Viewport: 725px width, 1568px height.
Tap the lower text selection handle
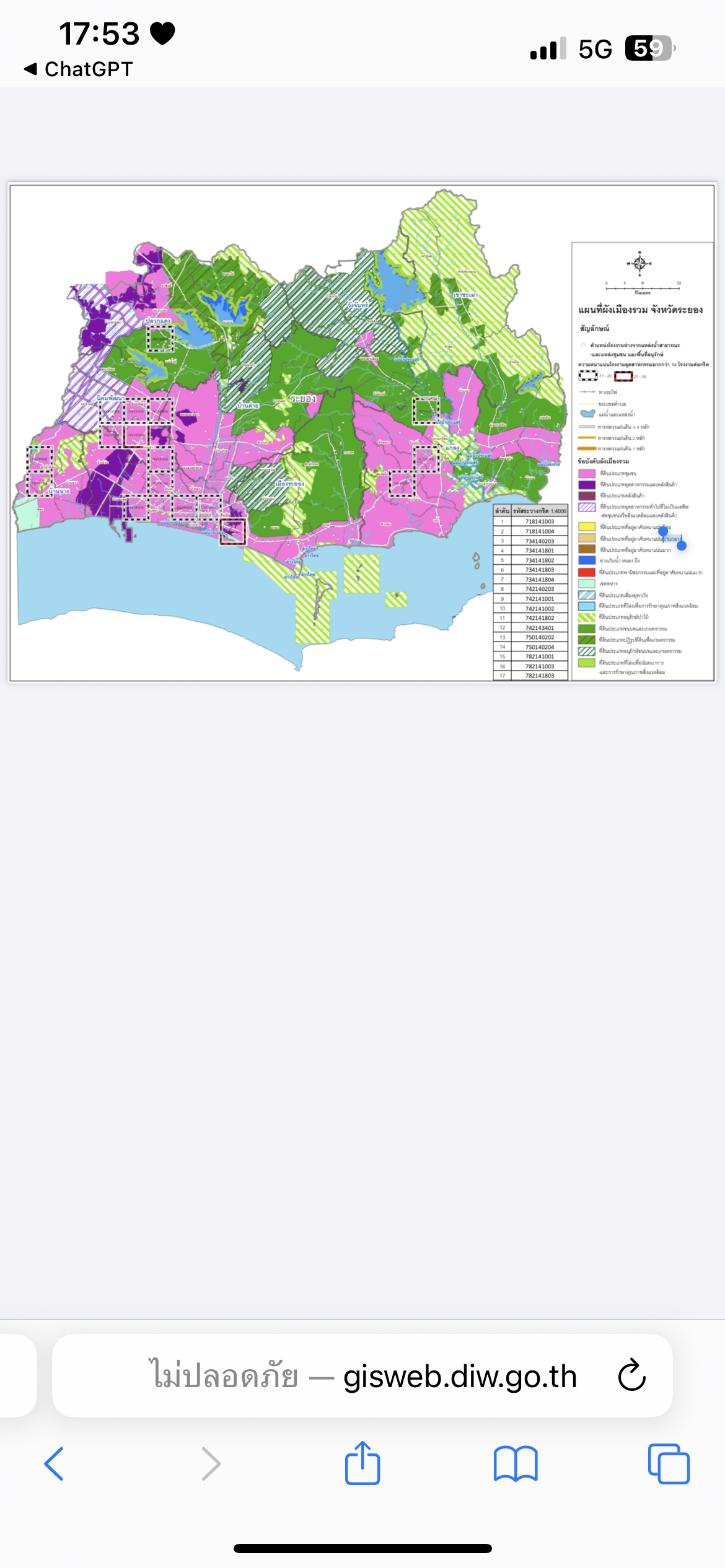coord(682,545)
